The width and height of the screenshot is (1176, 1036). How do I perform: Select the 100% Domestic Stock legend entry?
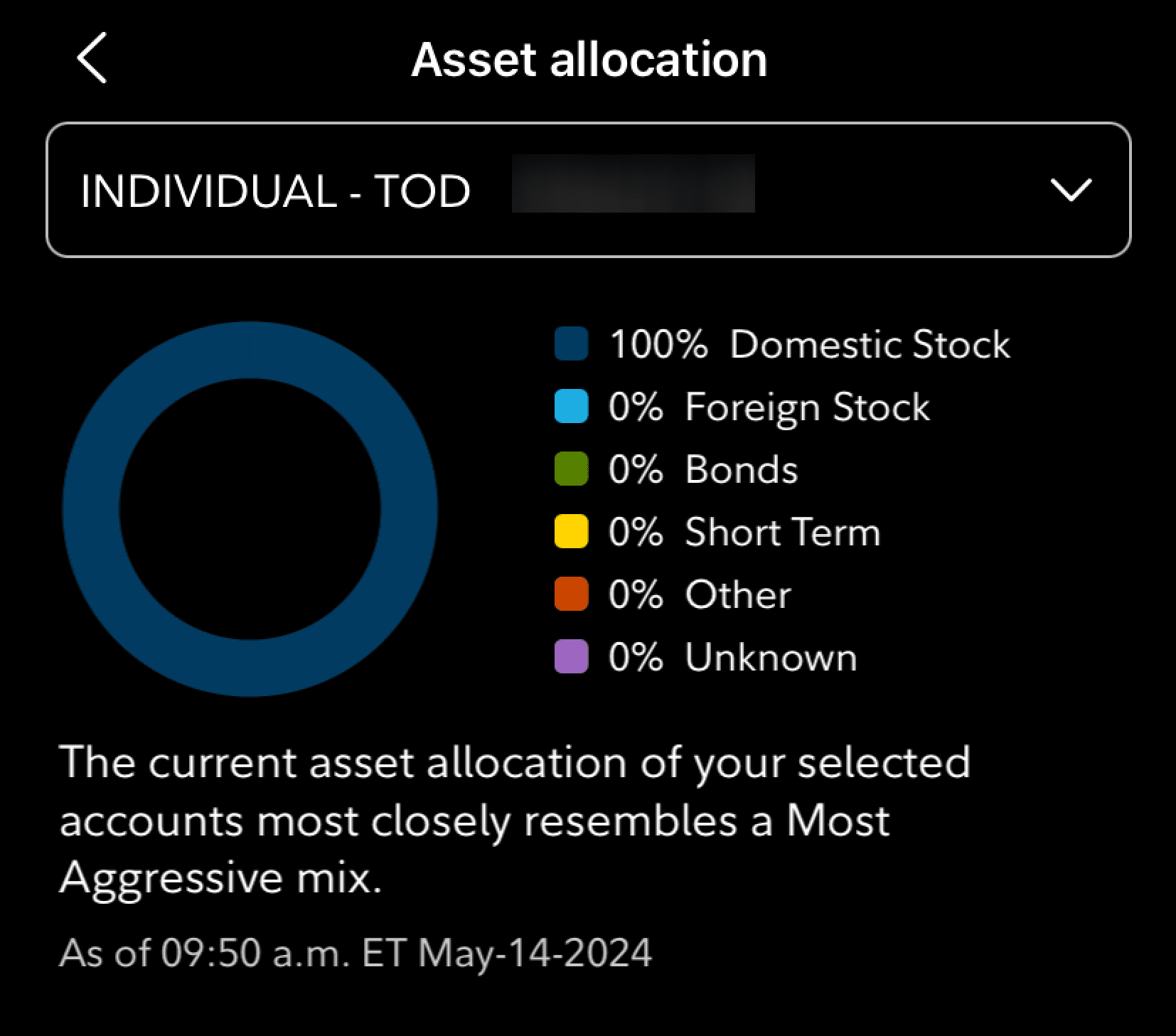782,344
